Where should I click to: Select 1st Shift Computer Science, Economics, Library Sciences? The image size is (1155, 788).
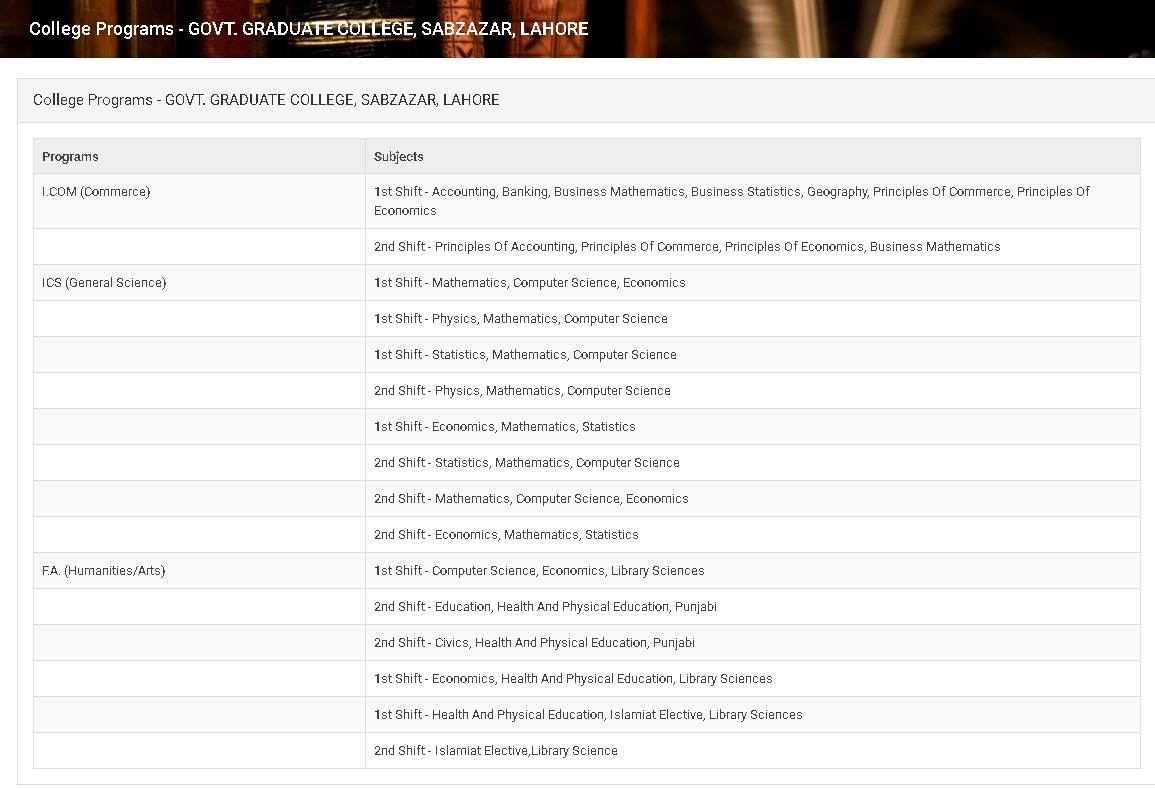point(539,571)
